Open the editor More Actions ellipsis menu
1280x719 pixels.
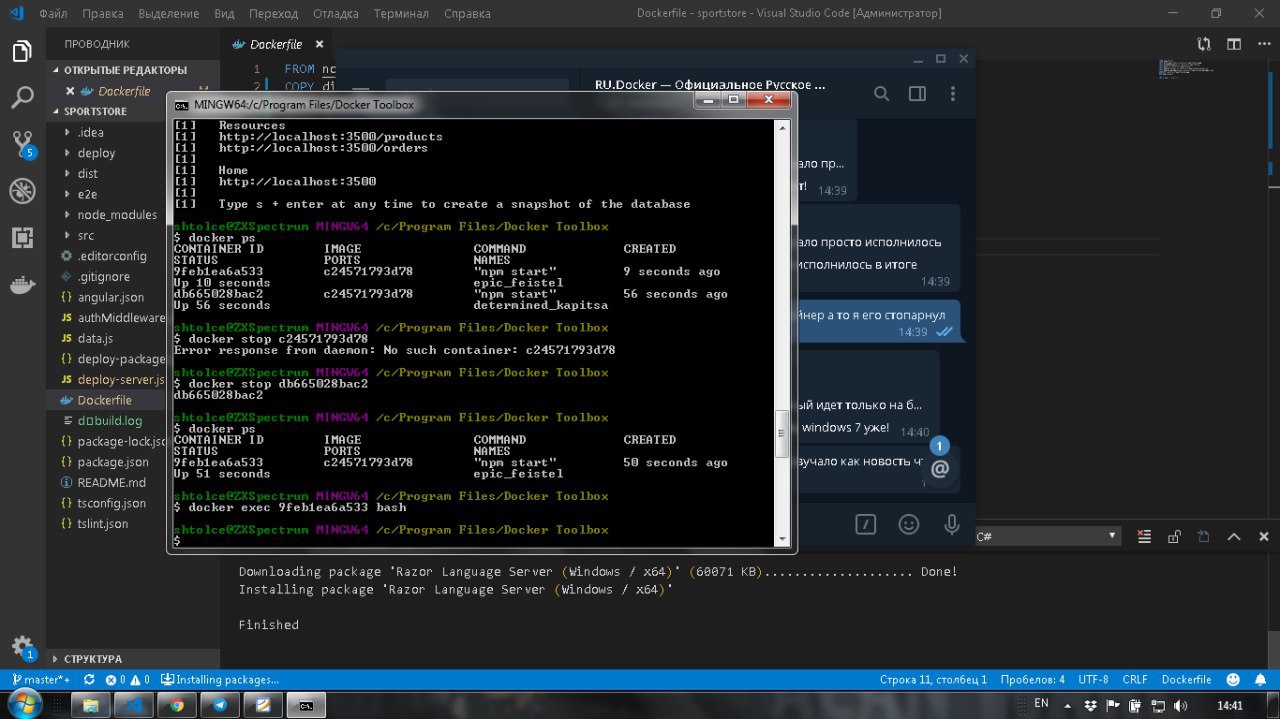tap(1263, 44)
